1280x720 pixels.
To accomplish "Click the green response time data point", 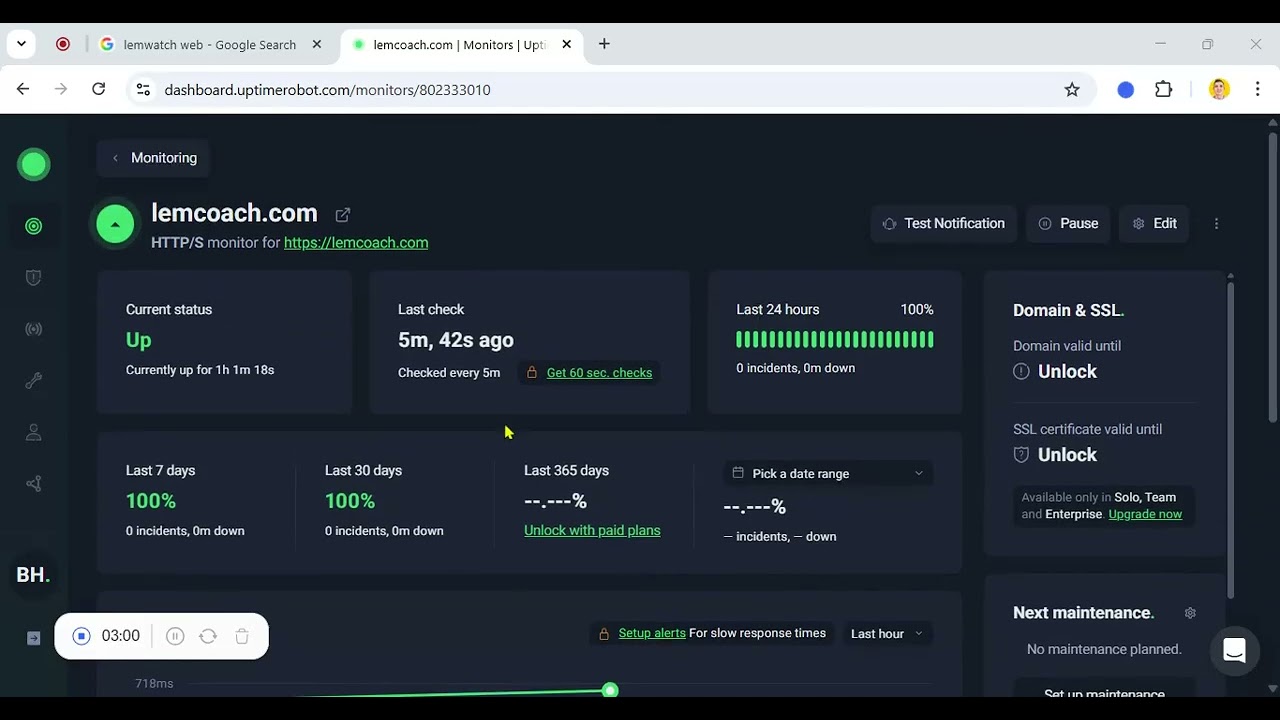I will [x=610, y=691].
